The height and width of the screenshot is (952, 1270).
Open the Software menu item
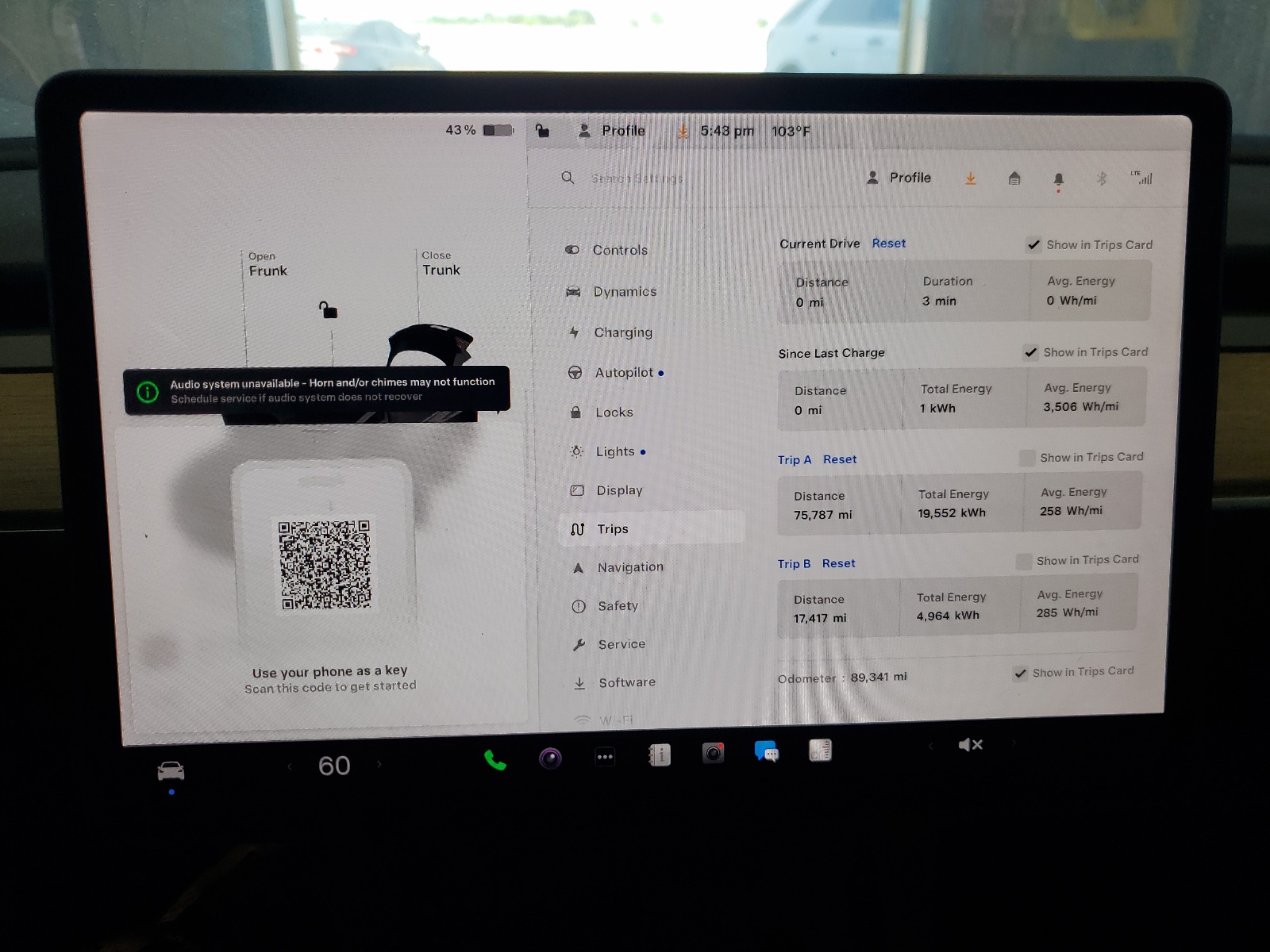coord(614,682)
